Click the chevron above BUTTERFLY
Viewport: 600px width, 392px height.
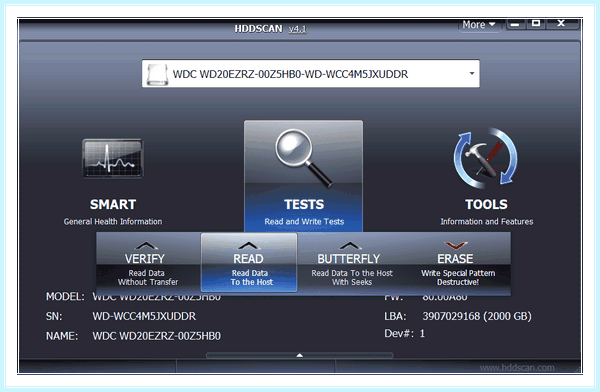(x=350, y=245)
